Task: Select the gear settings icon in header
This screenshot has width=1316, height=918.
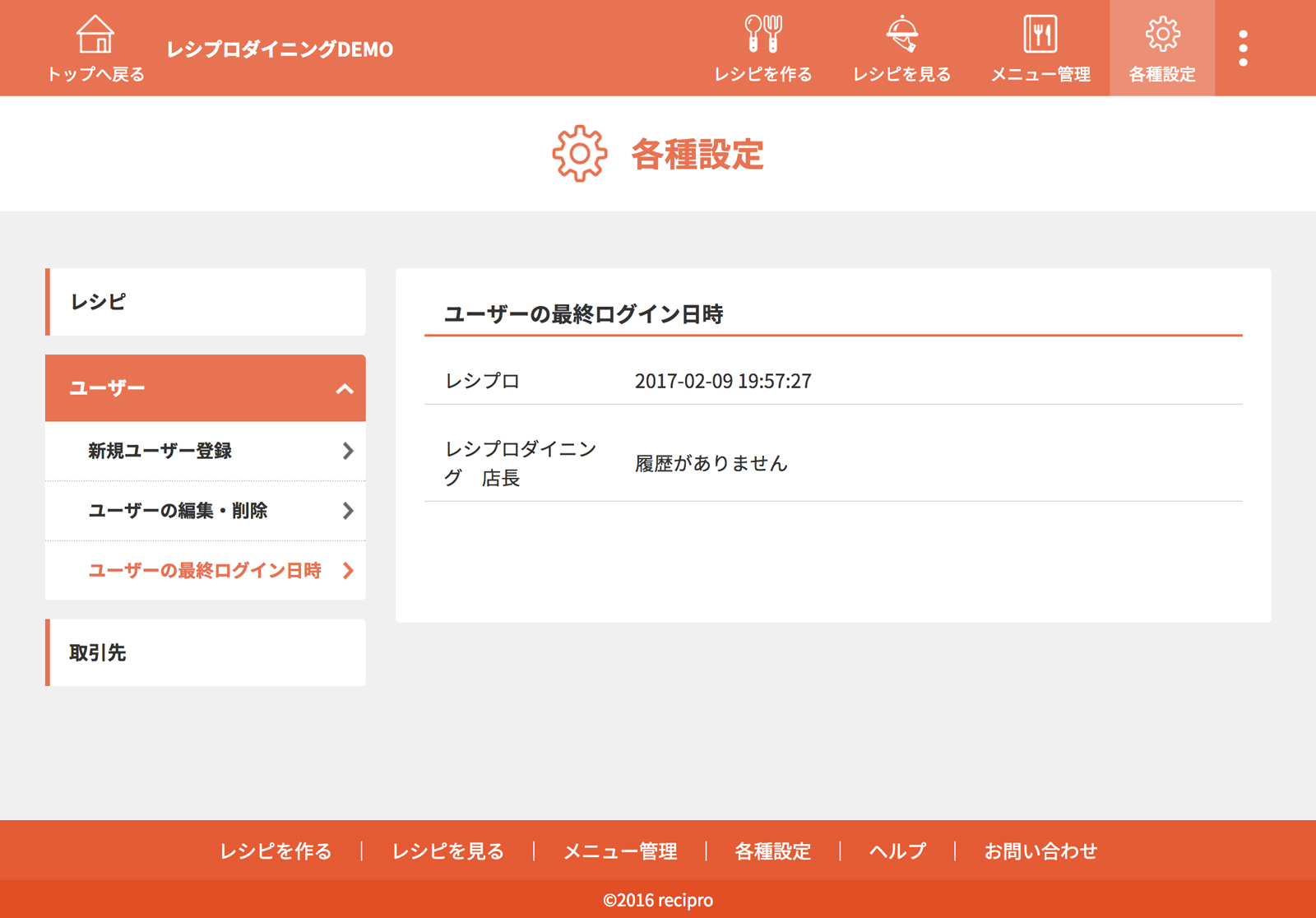Action: (1161, 35)
